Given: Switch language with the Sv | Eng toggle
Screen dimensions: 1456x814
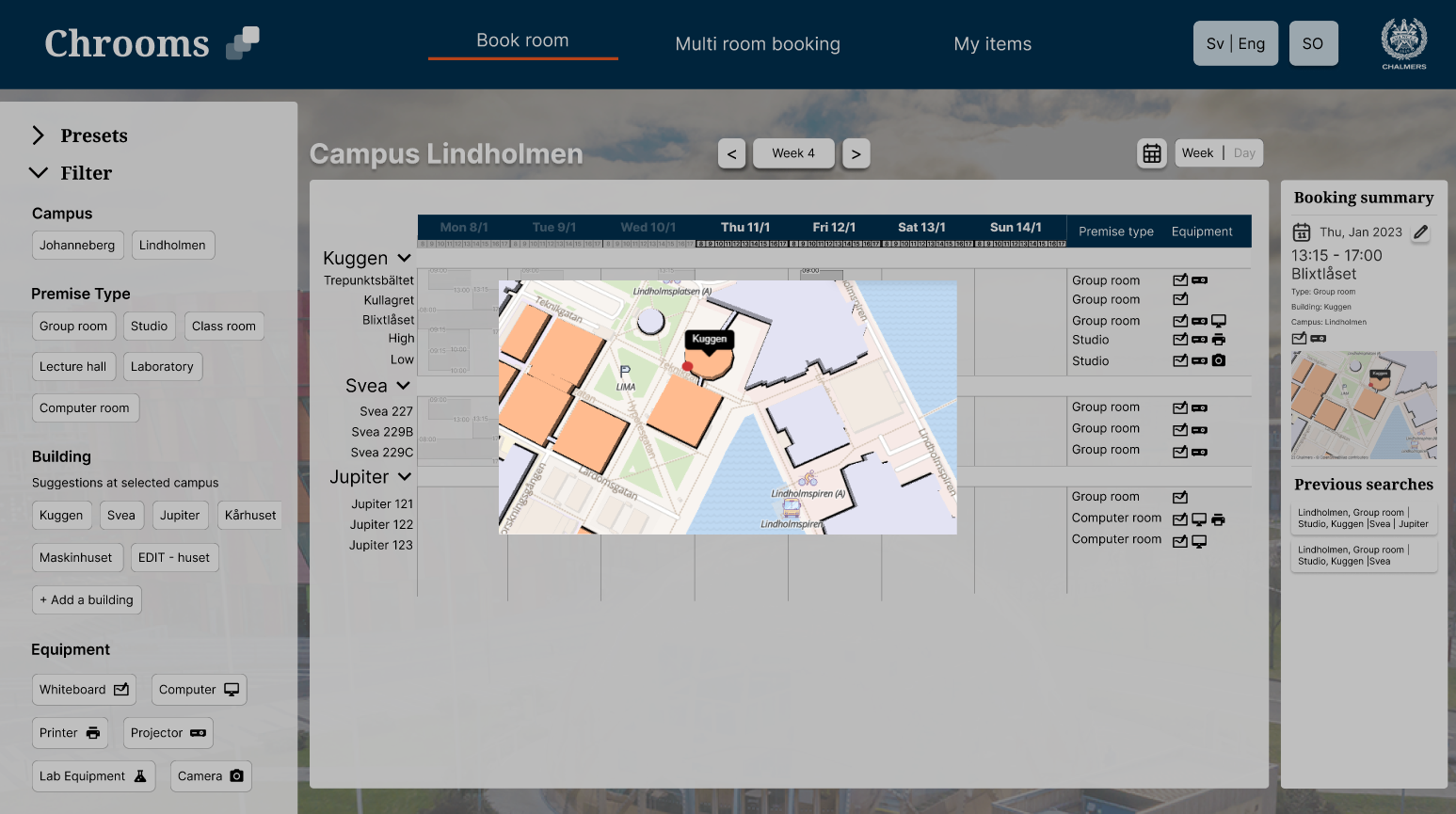Looking at the screenshot, I should point(1235,43).
